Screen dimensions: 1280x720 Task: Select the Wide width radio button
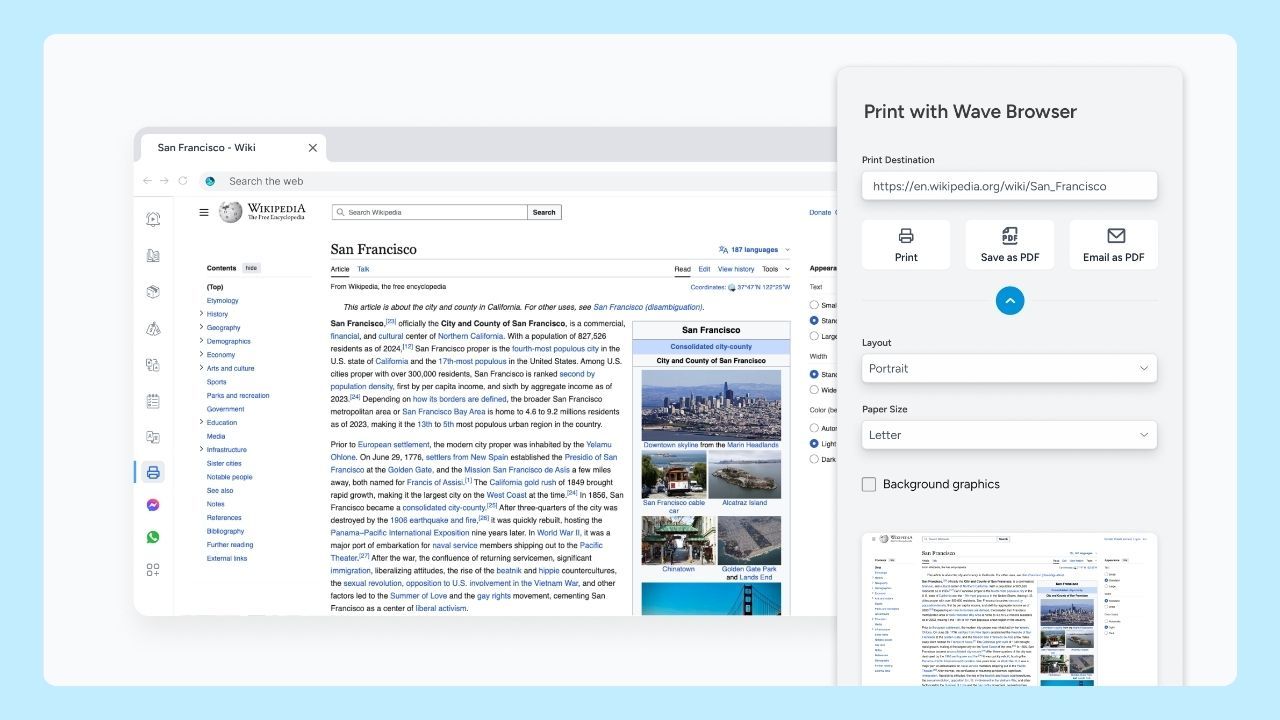click(814, 390)
